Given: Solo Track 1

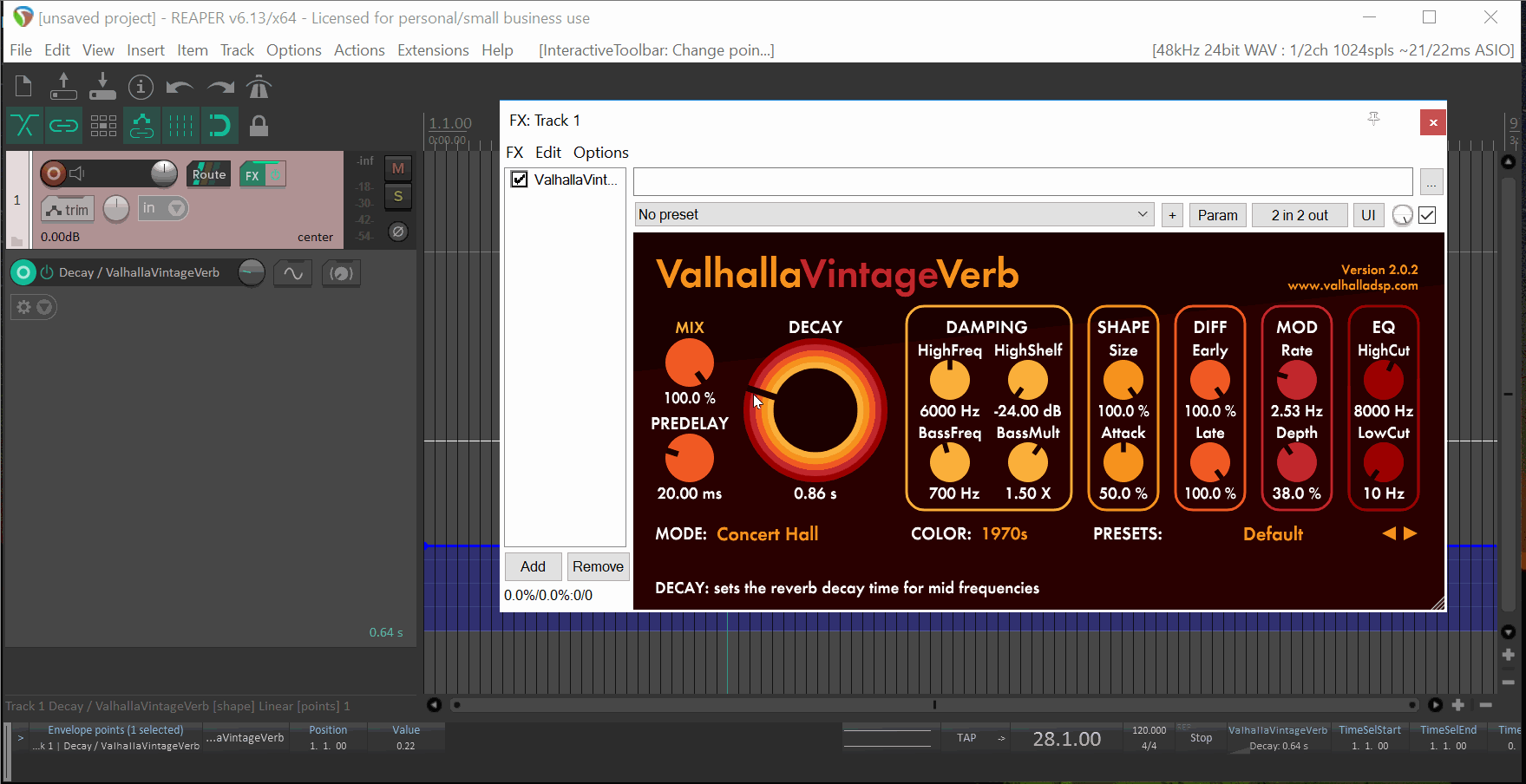Looking at the screenshot, I should pos(398,196).
